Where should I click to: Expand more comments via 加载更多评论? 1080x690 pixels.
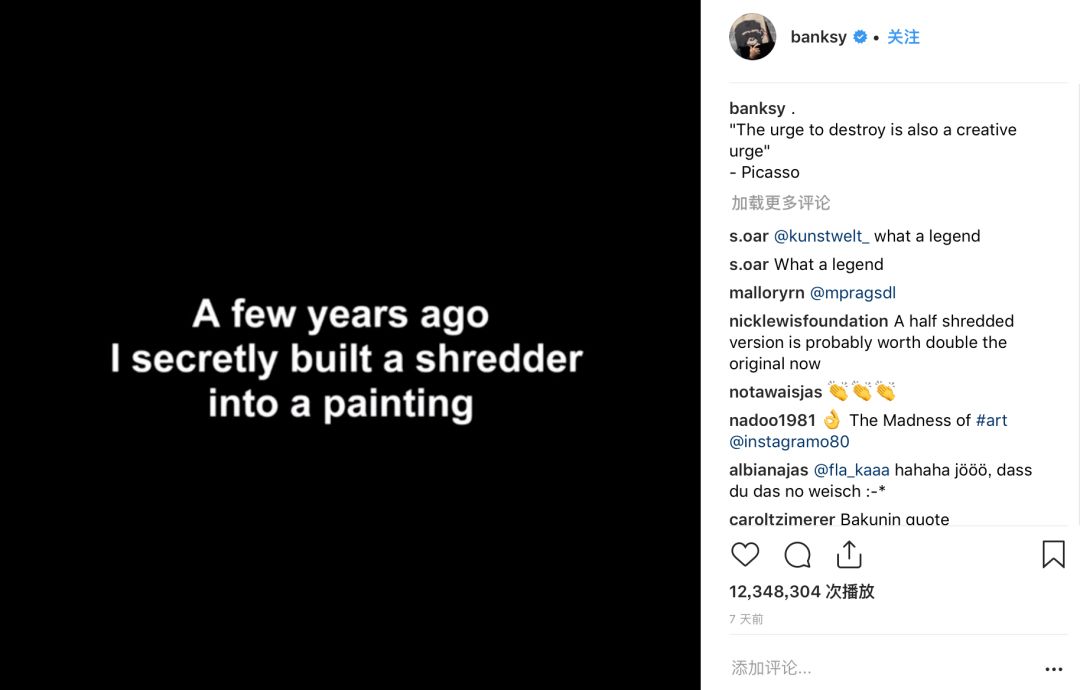click(x=780, y=203)
